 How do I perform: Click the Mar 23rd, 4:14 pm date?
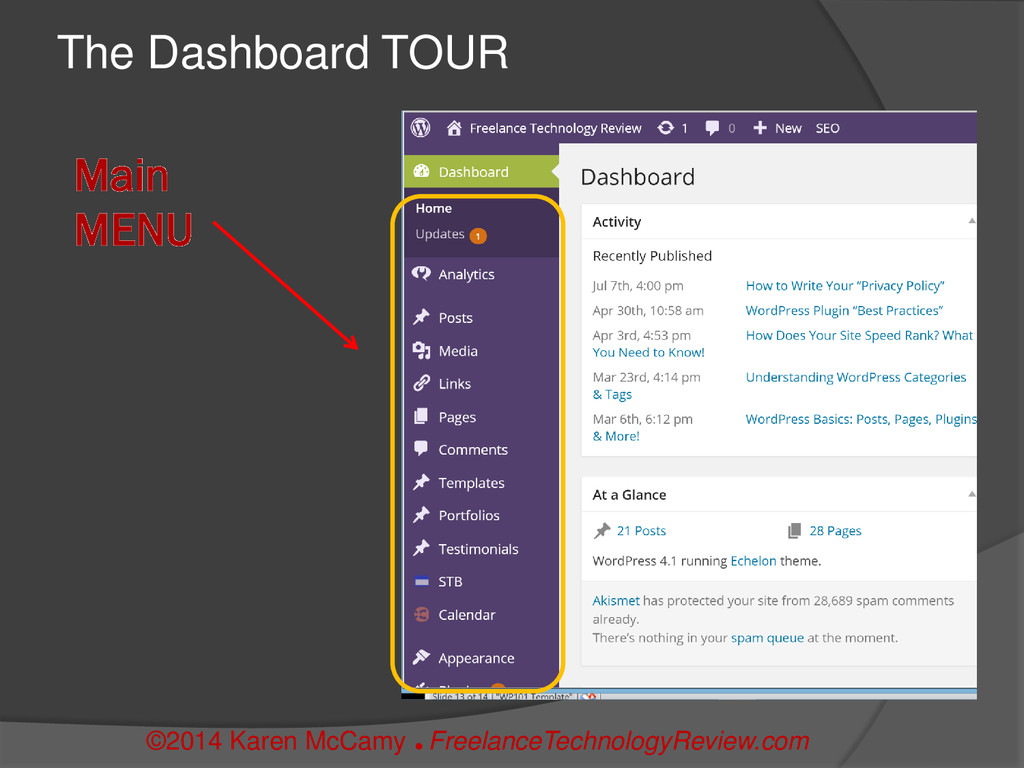(647, 377)
